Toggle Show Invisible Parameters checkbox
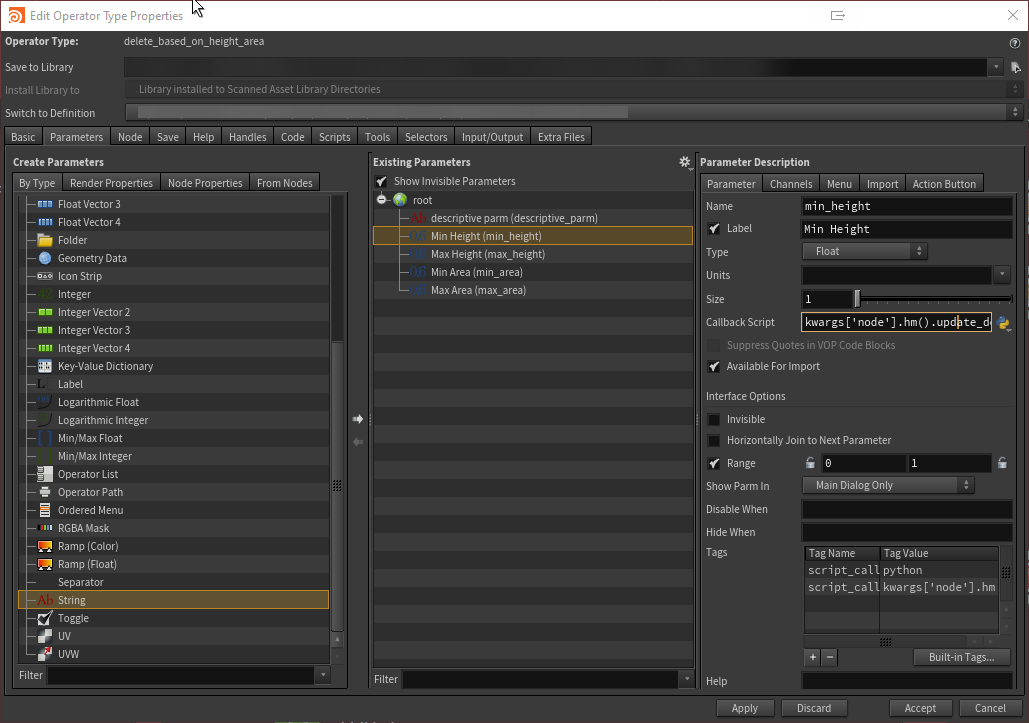Screen dimensions: 1029x723 click(x=381, y=182)
